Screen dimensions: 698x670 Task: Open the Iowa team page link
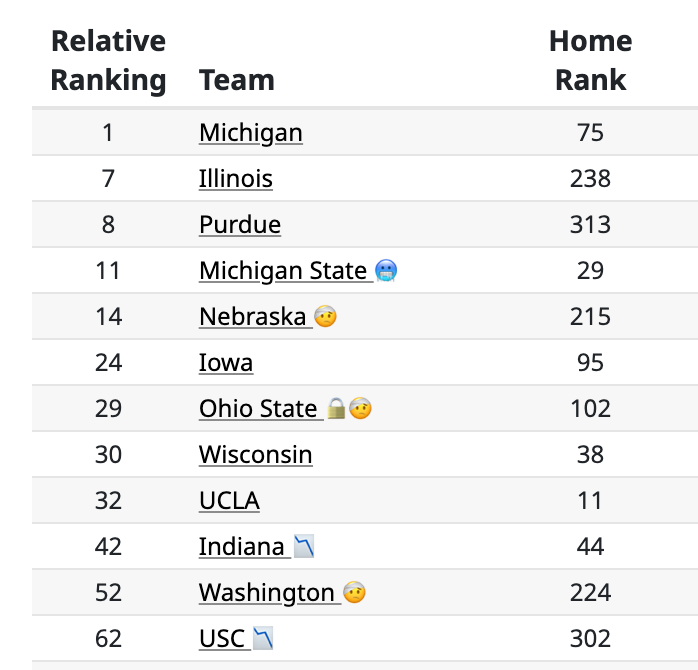pyautogui.click(x=226, y=362)
